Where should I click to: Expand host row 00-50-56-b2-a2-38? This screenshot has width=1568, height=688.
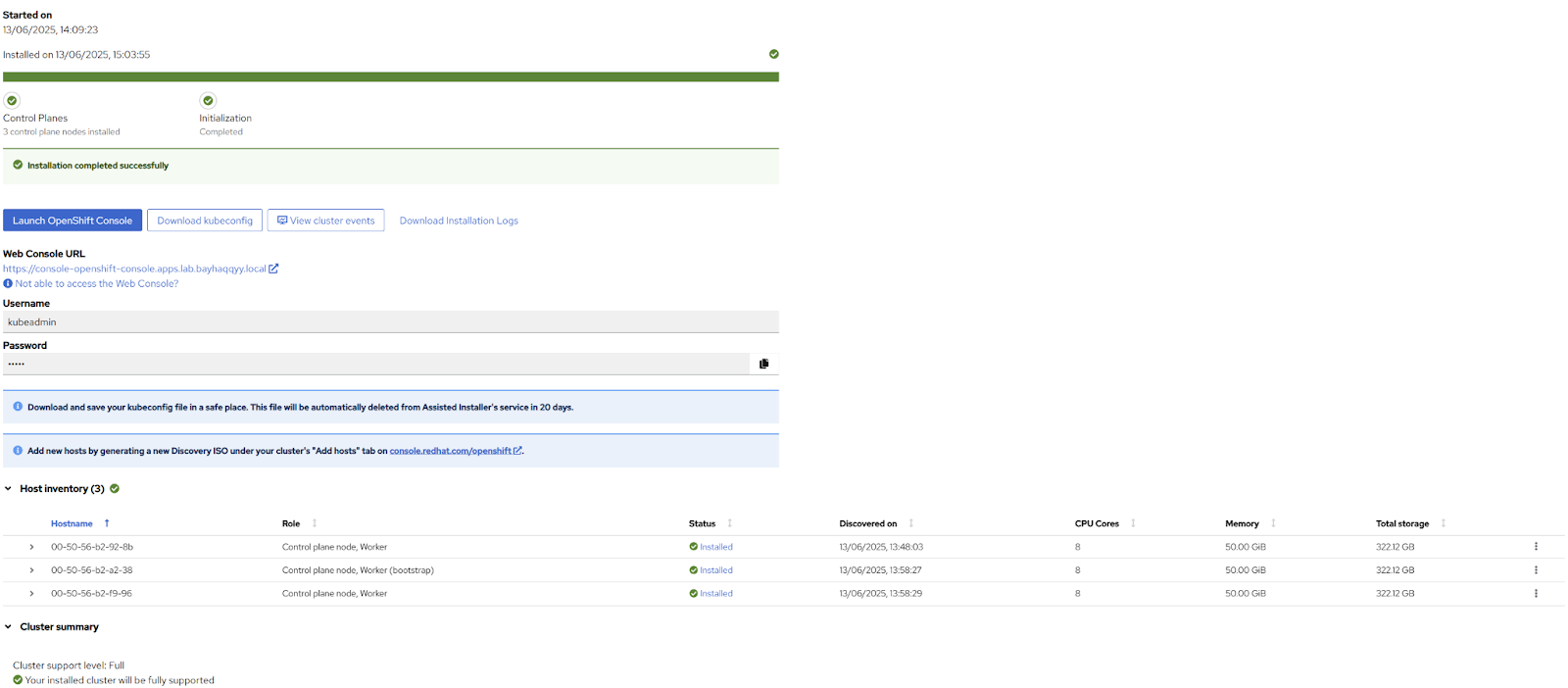(31, 570)
